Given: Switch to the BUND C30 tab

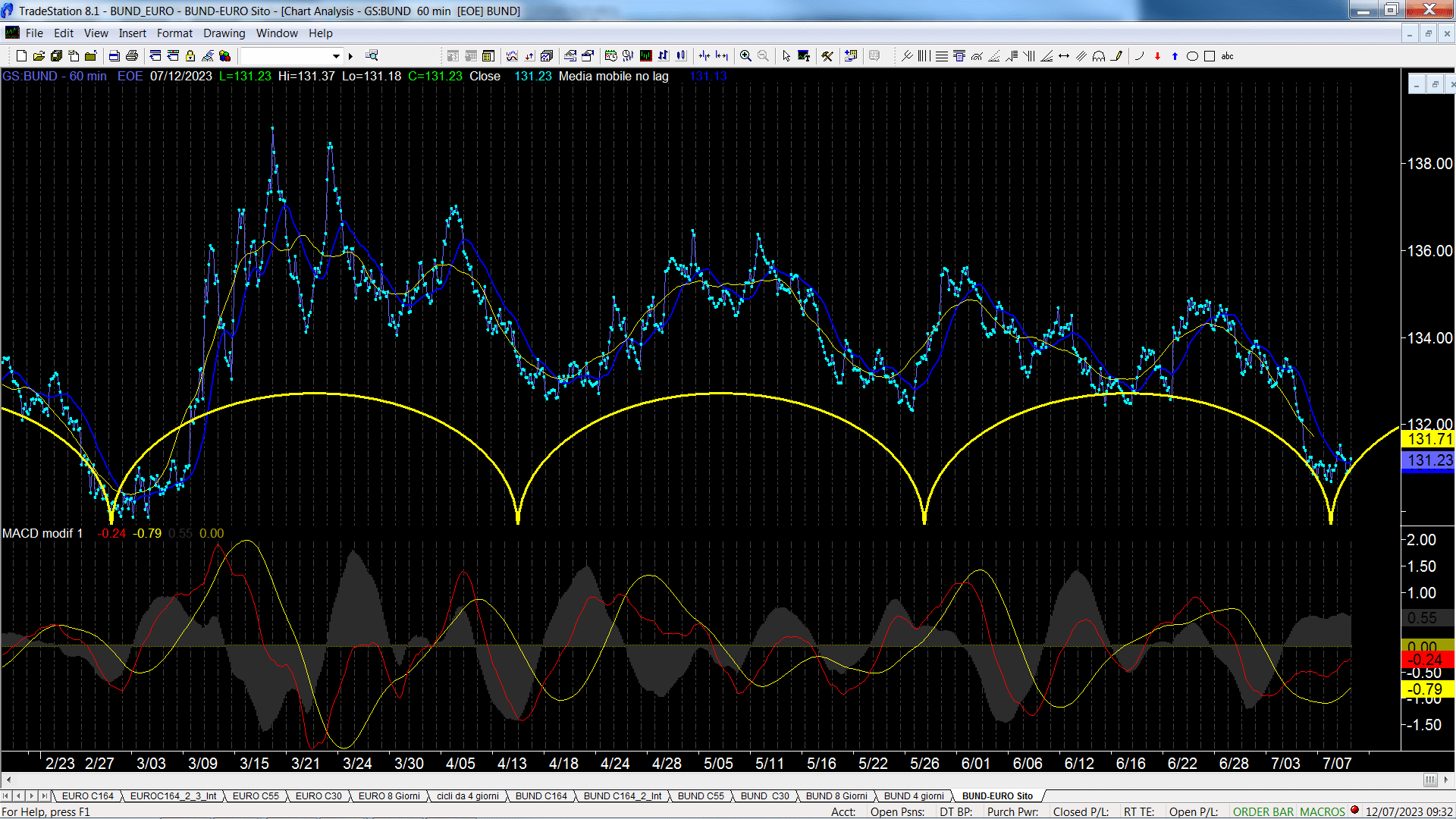Looking at the screenshot, I should (x=764, y=796).
